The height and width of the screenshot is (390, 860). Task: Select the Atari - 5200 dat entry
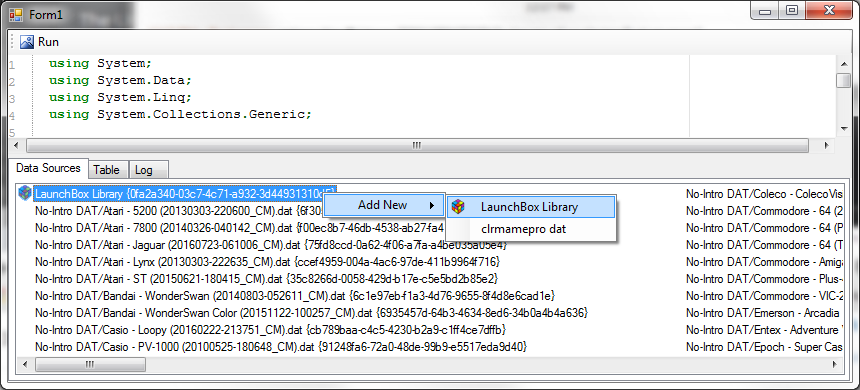[179, 211]
